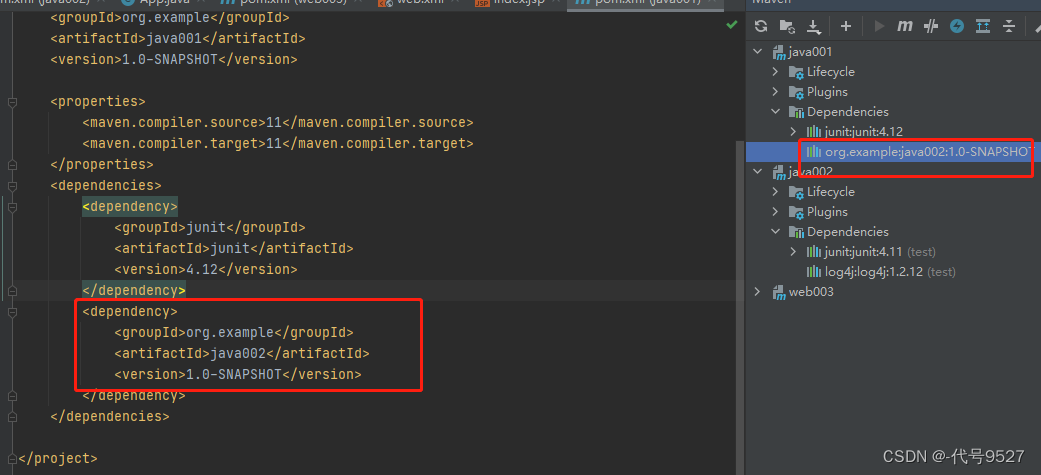This screenshot has height=475, width=1041.
Task: Expand junit:junit:4.11 dependency node
Action: point(793,252)
